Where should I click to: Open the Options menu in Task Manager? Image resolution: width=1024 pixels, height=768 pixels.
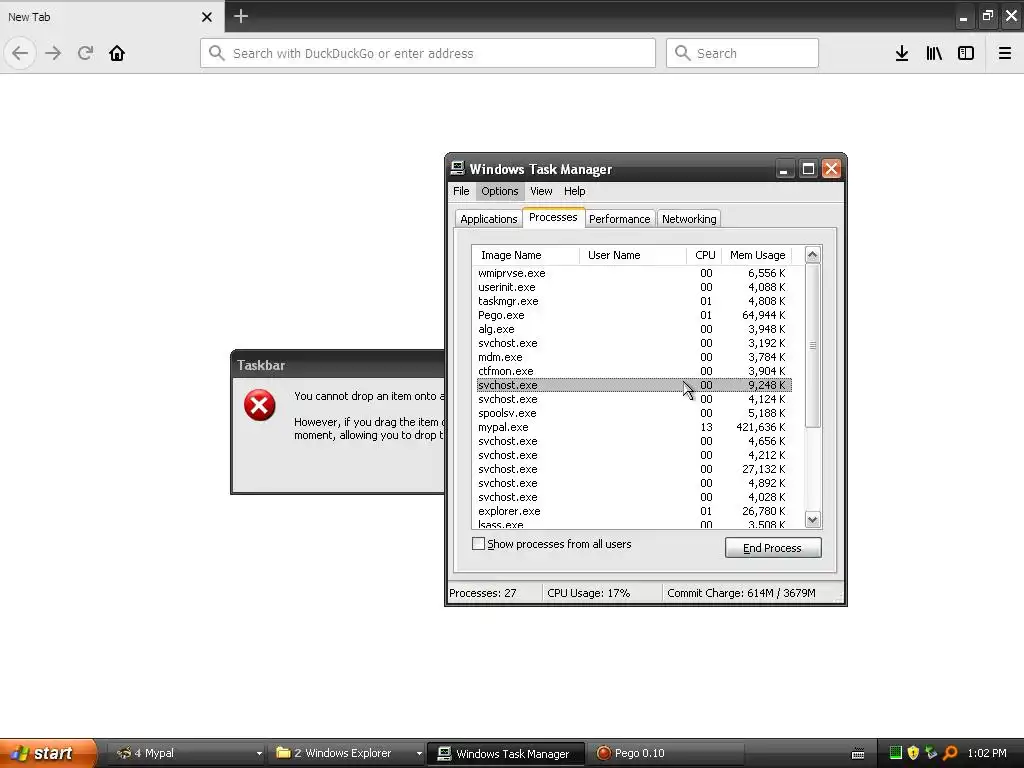tap(500, 191)
